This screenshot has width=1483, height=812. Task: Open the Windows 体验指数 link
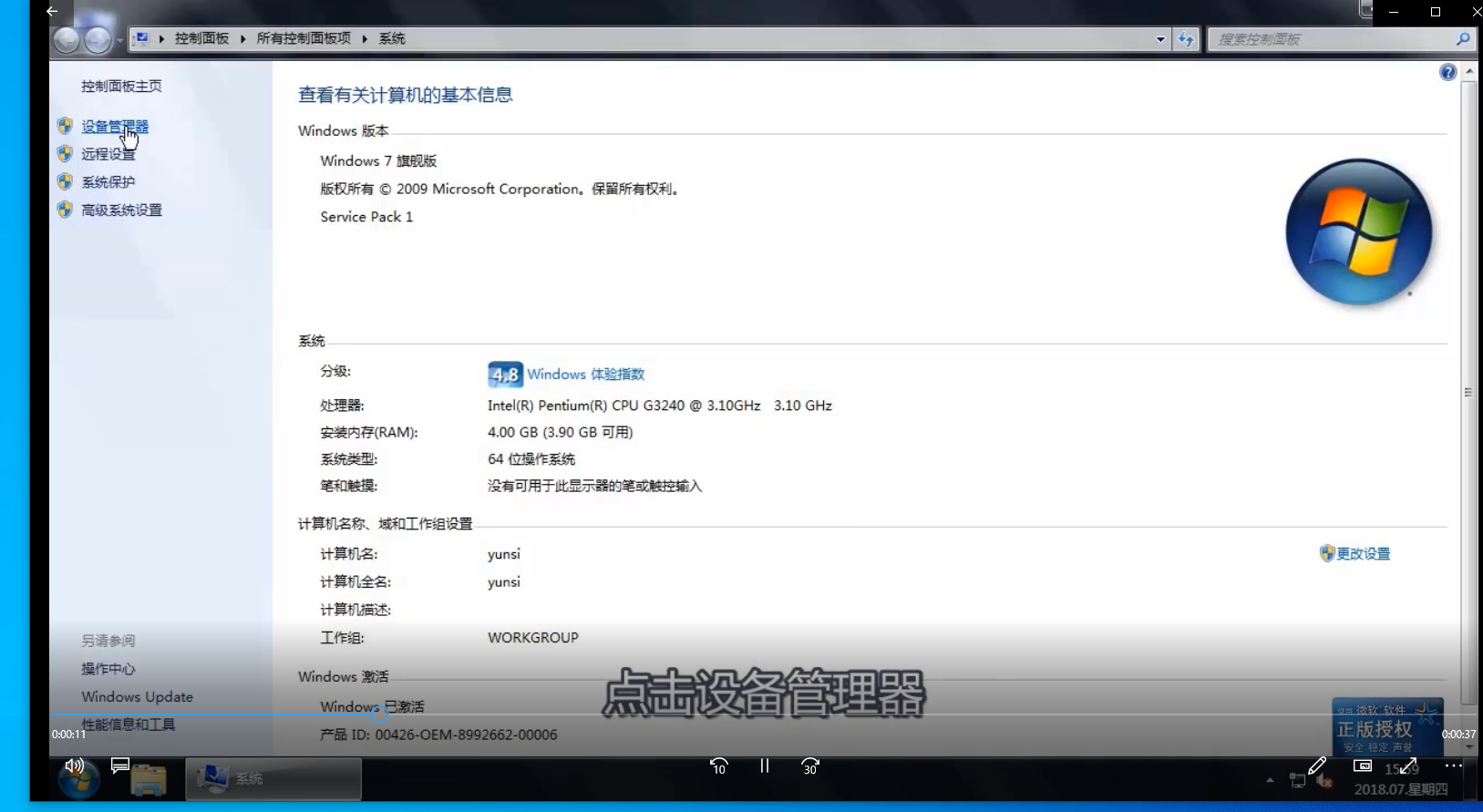pyautogui.click(x=585, y=374)
